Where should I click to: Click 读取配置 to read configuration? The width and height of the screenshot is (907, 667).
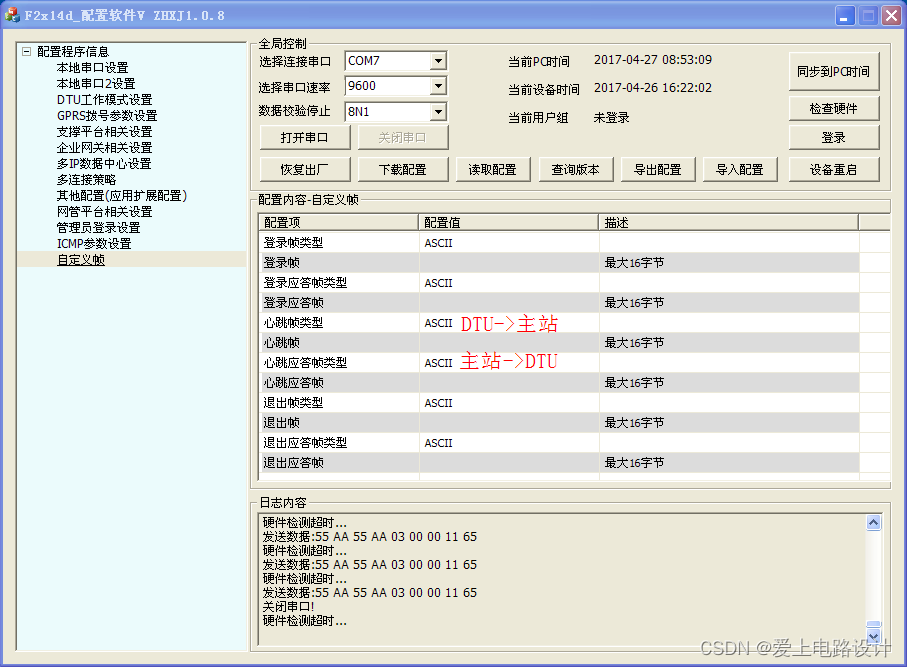tap(492, 169)
